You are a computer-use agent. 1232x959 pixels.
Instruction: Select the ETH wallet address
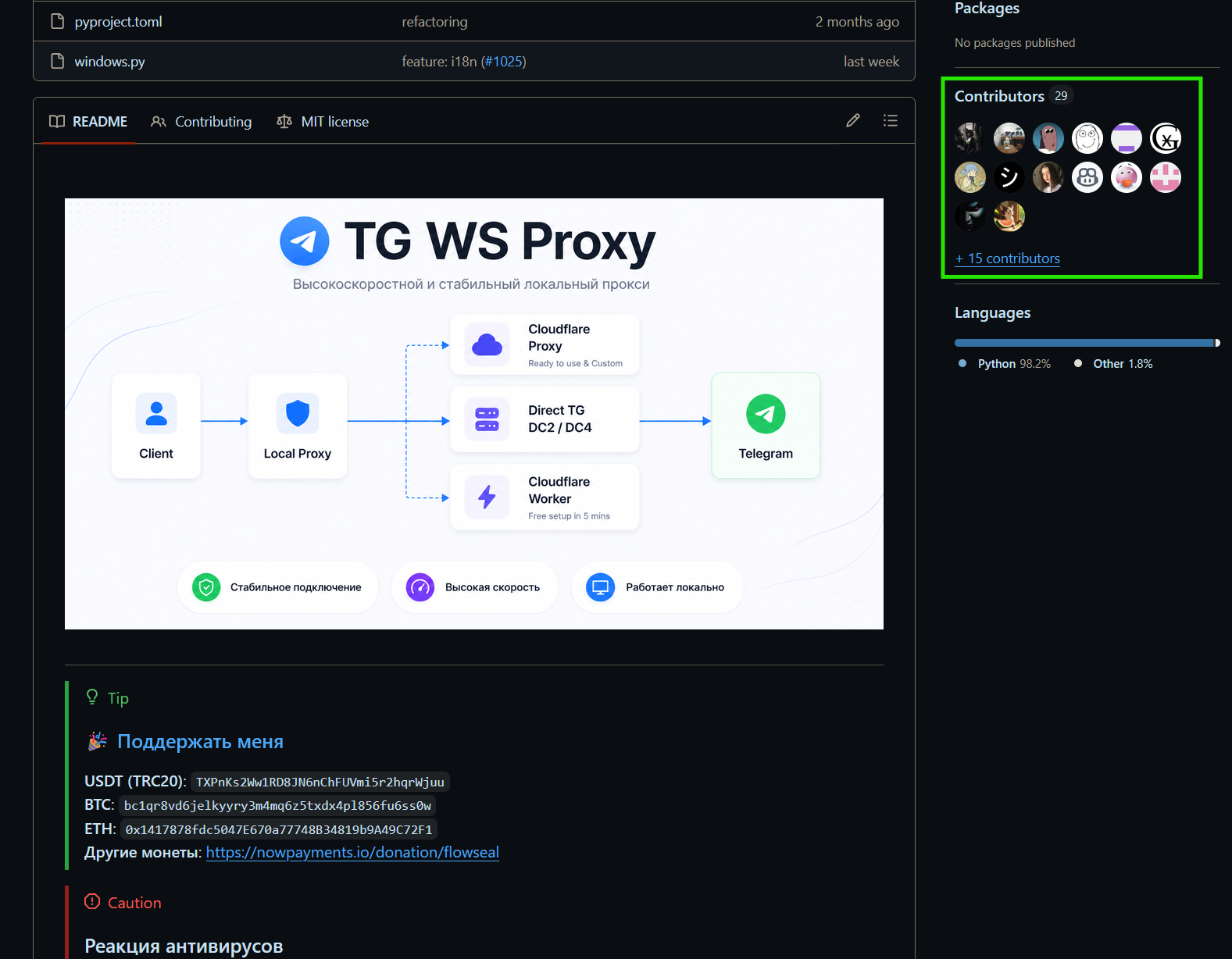pyautogui.click(x=279, y=829)
